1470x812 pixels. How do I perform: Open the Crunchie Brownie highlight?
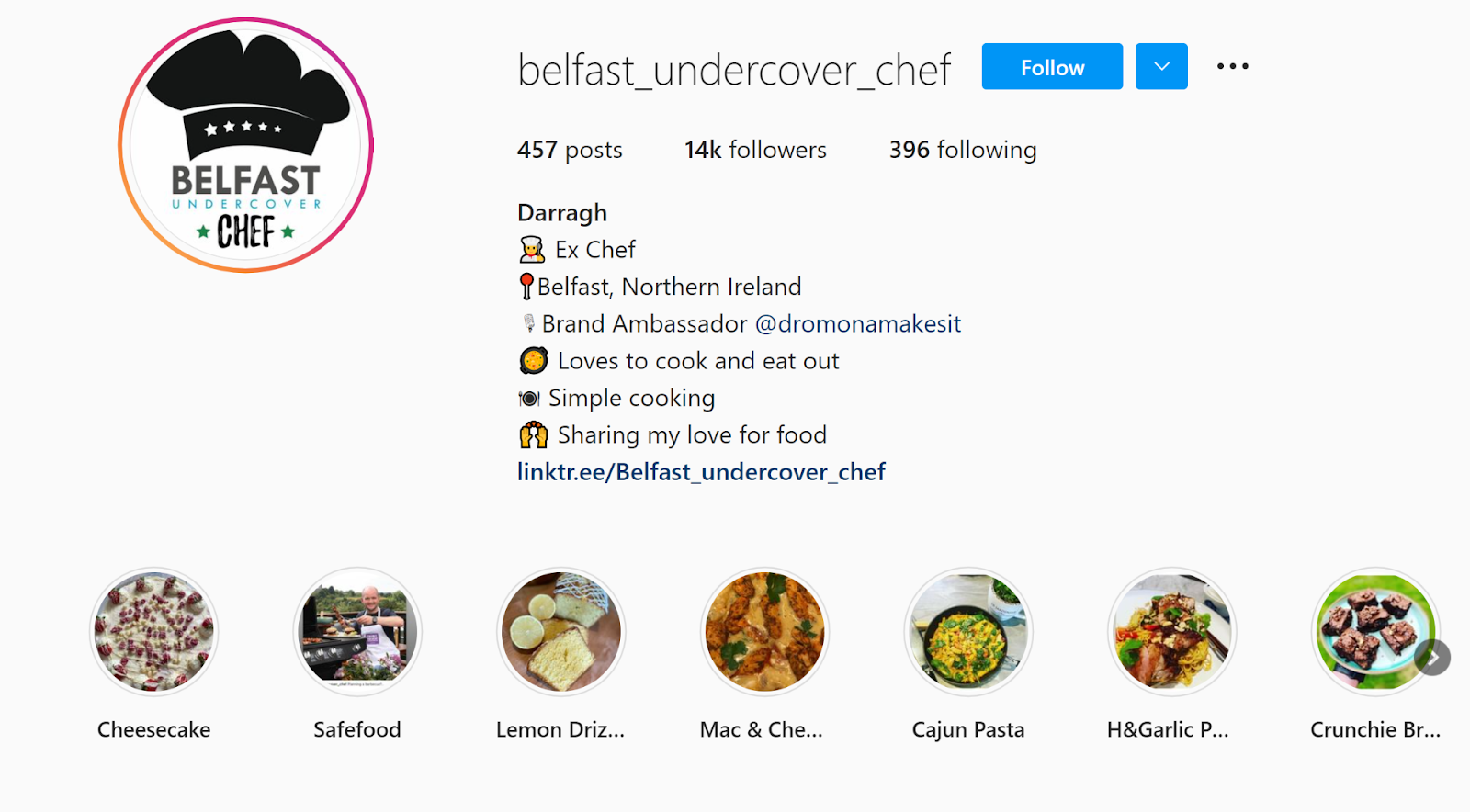[1375, 632]
